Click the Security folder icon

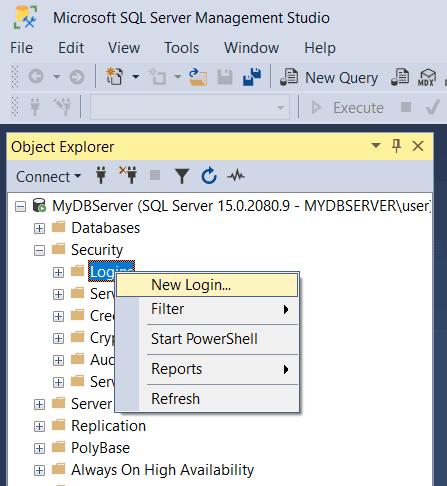coord(59,249)
